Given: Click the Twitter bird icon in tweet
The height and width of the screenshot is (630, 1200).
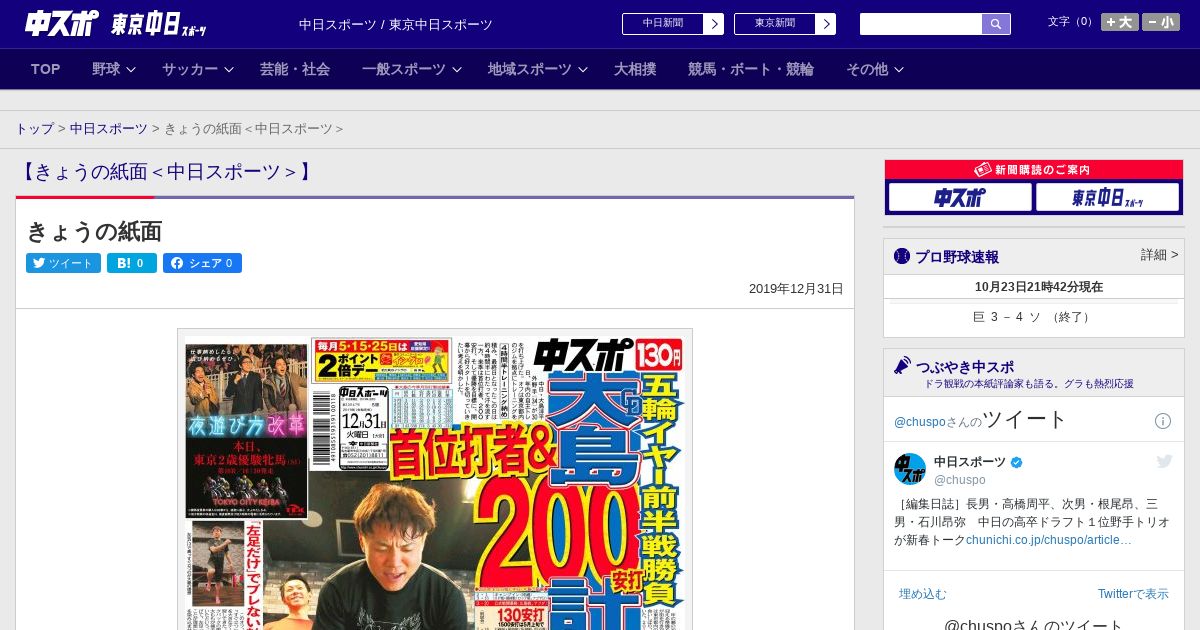Looking at the screenshot, I should coord(1164,461).
